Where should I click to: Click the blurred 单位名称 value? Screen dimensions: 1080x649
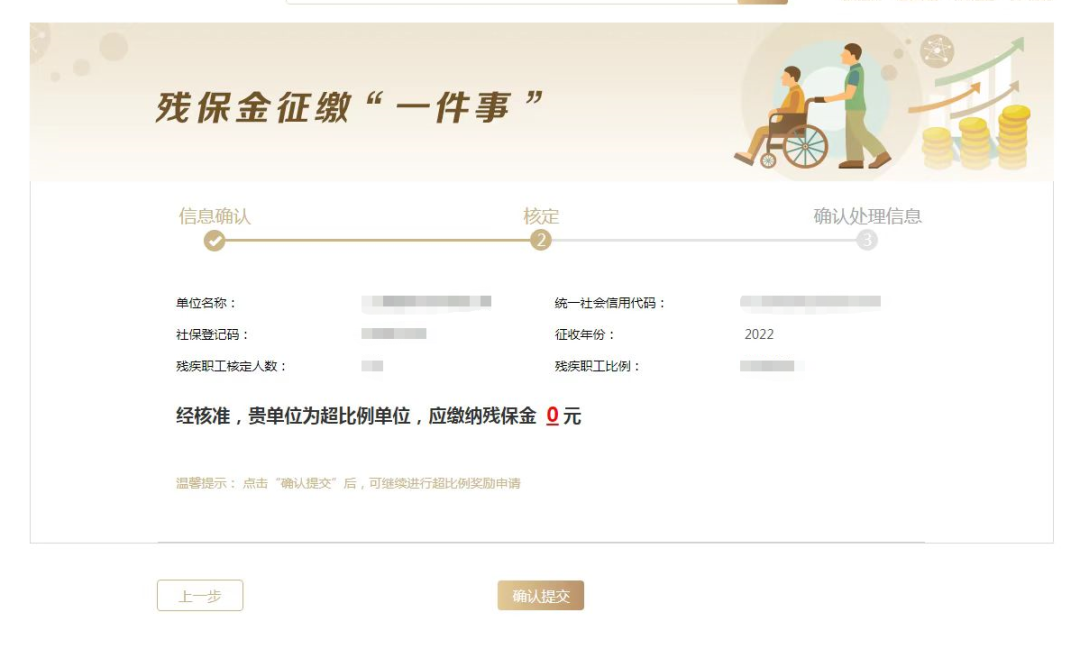pyautogui.click(x=426, y=302)
